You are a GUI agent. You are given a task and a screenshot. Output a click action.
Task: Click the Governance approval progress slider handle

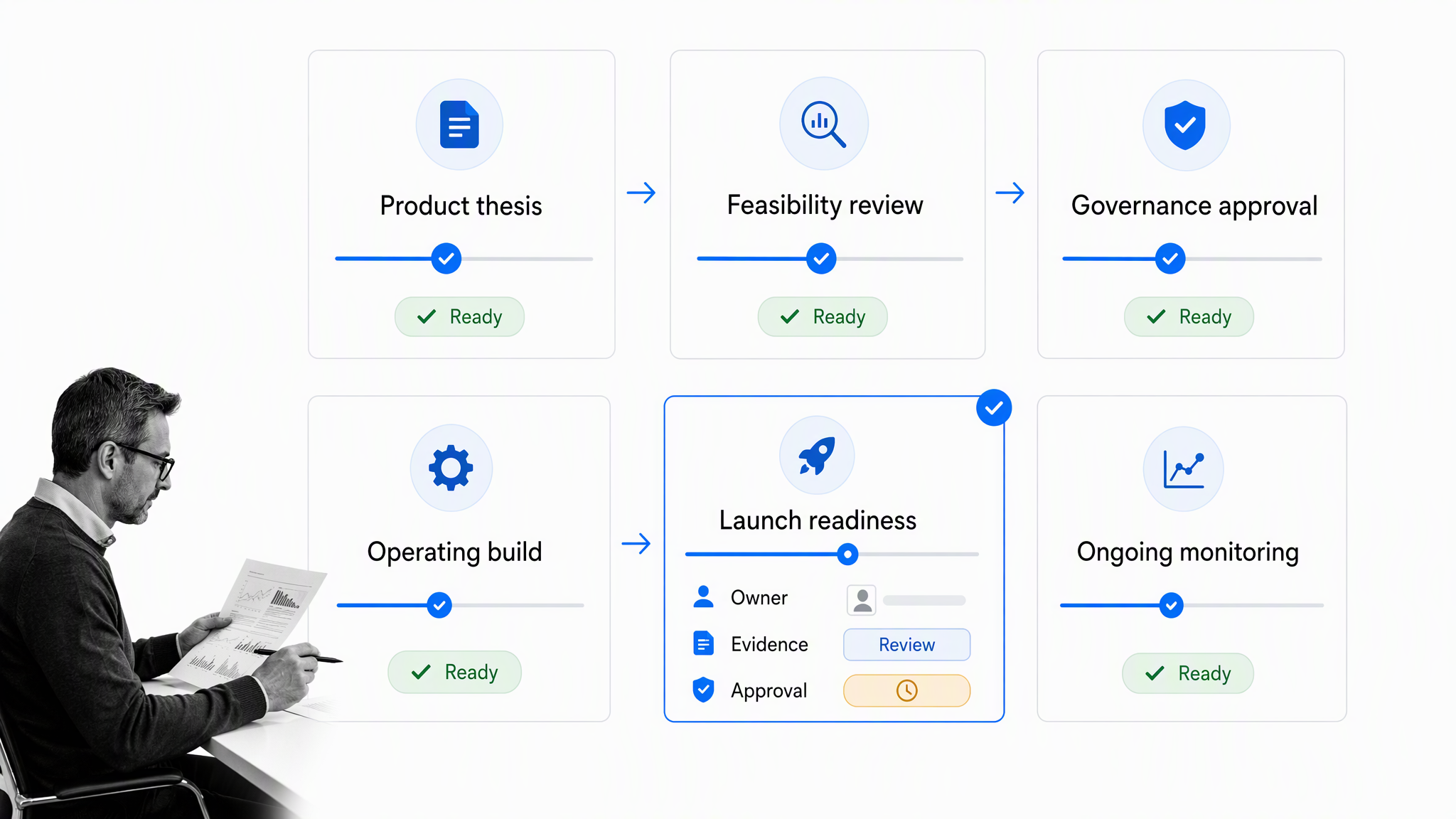click(x=1170, y=259)
